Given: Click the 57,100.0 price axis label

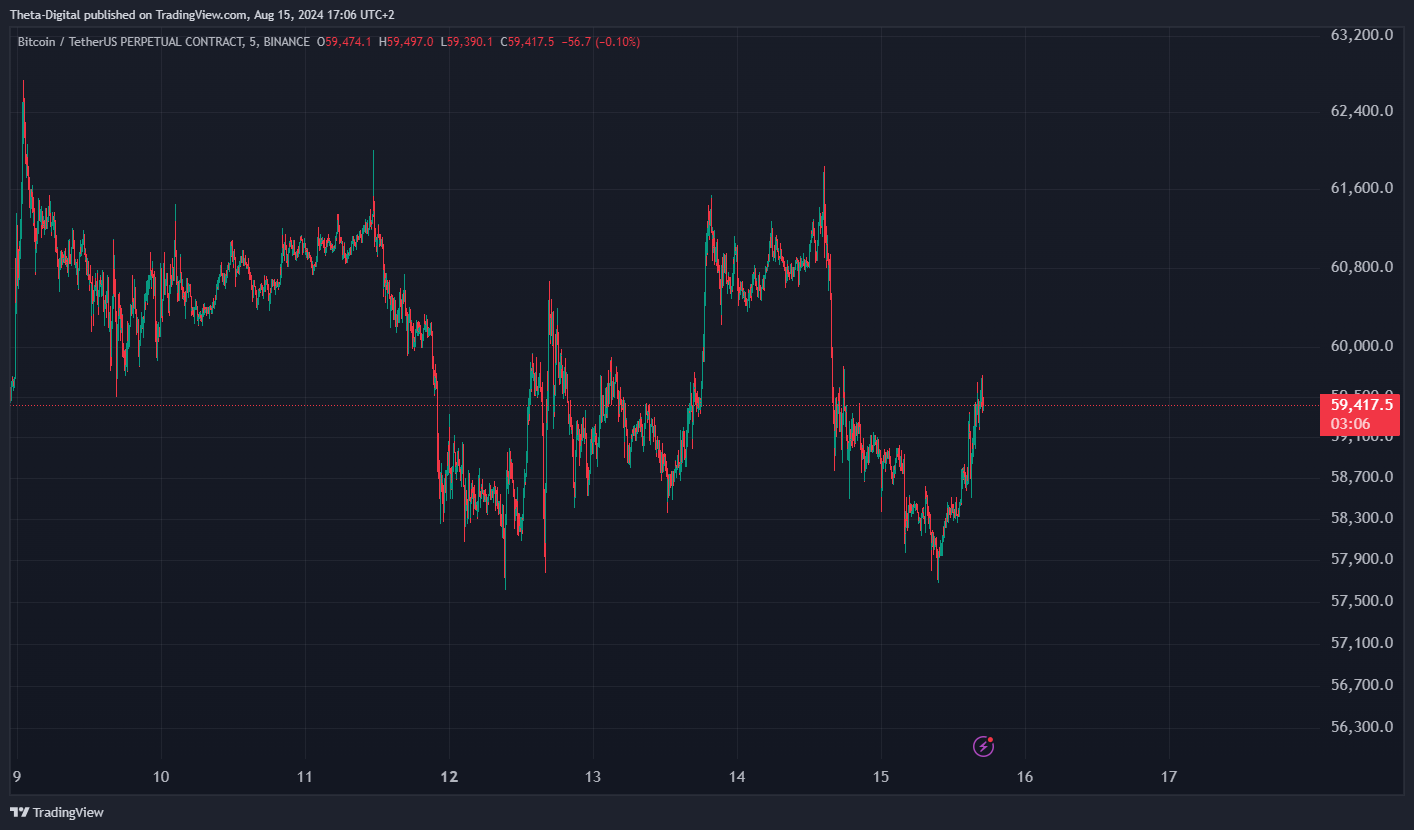Looking at the screenshot, I should pyautogui.click(x=1362, y=642).
